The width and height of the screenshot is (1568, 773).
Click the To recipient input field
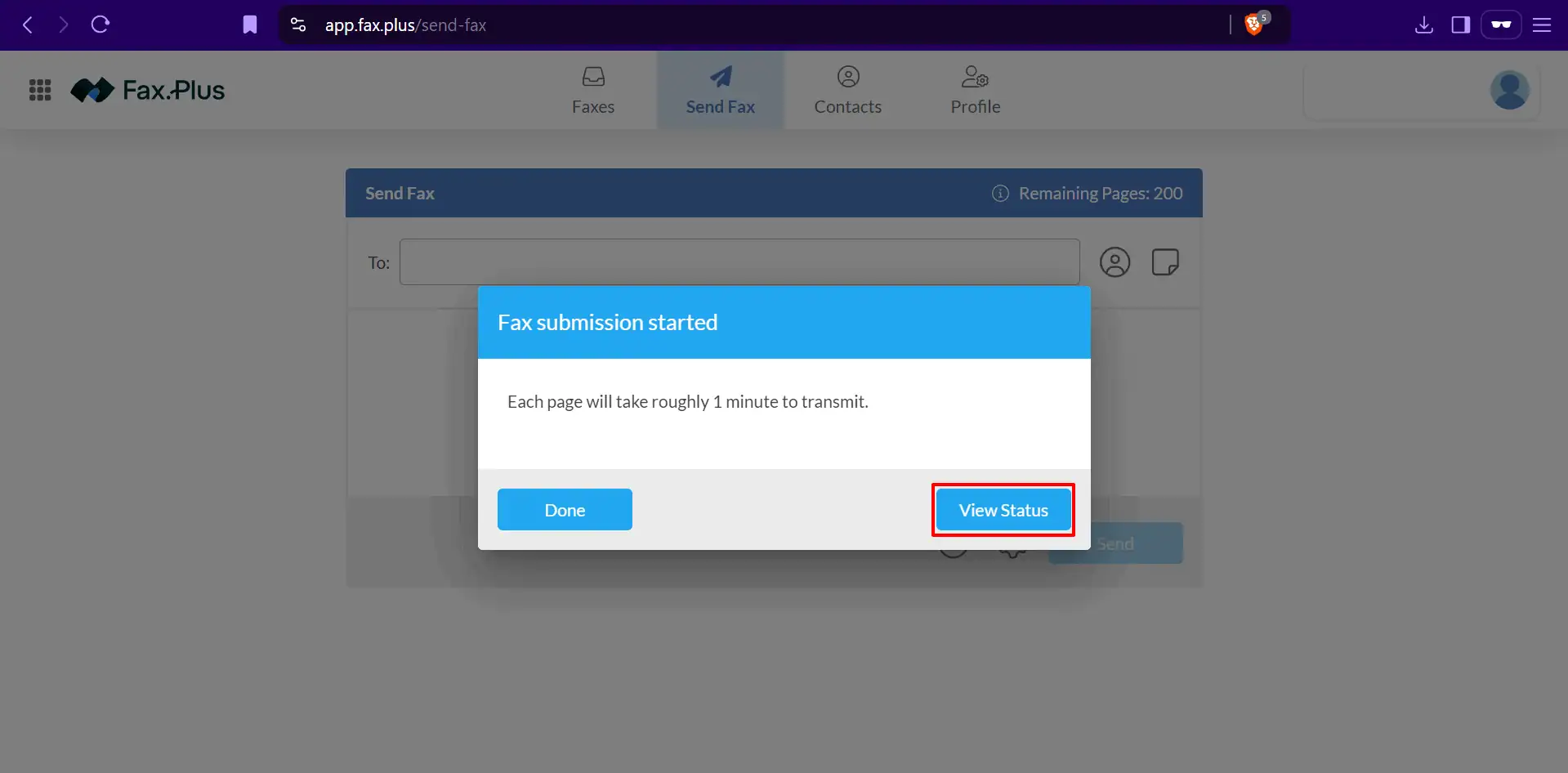tap(739, 262)
